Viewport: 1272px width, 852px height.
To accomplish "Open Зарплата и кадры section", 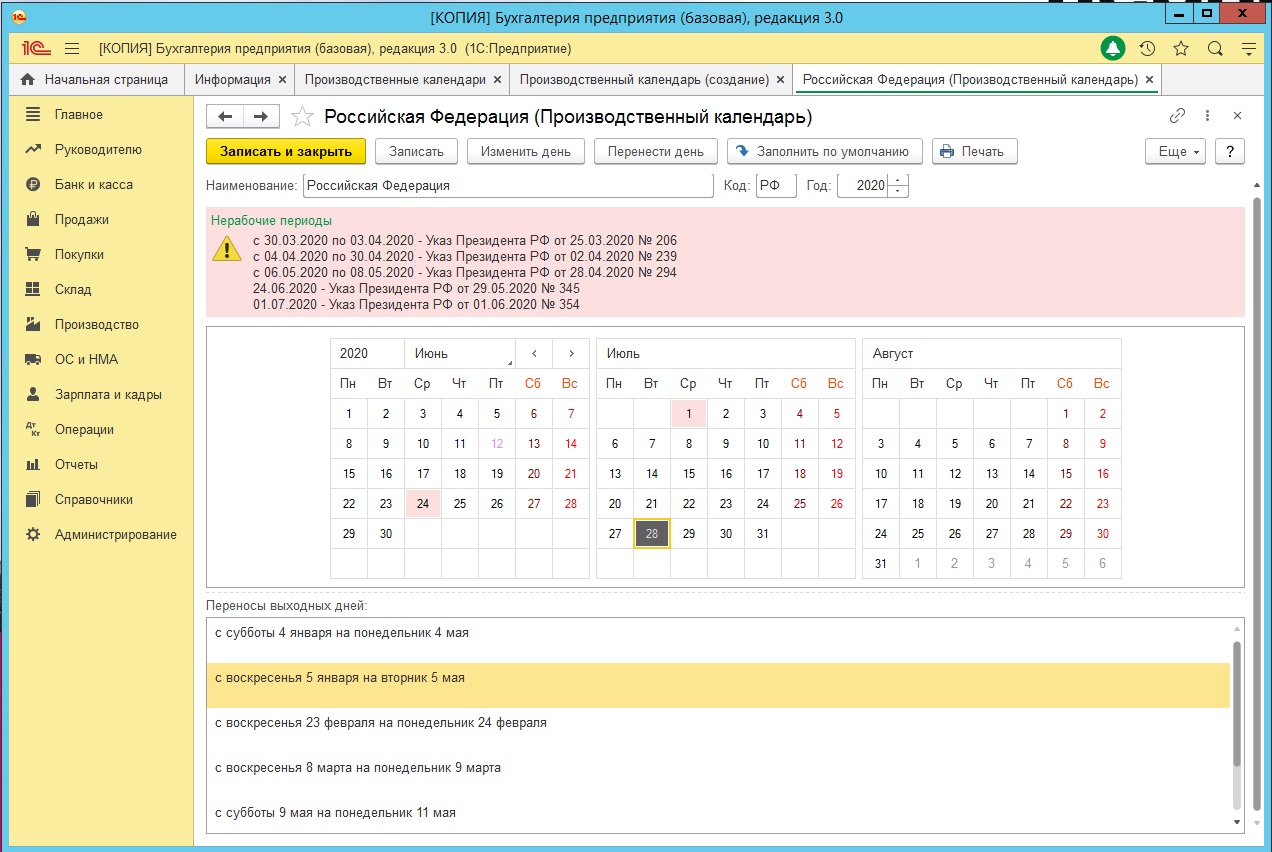I will 108,394.
